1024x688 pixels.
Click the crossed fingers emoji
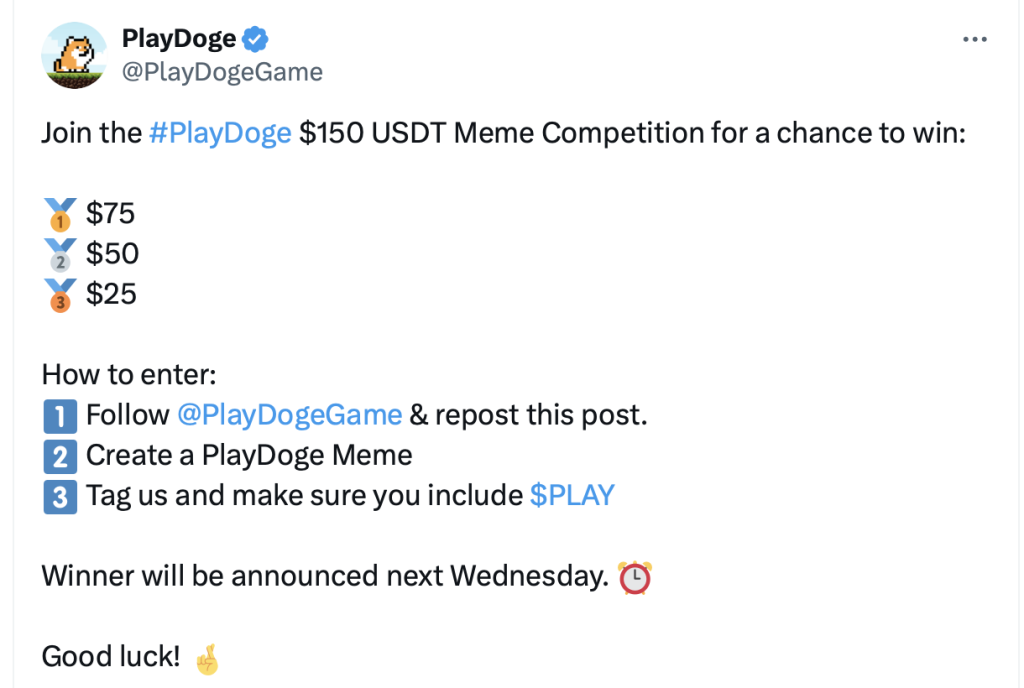click(x=208, y=659)
